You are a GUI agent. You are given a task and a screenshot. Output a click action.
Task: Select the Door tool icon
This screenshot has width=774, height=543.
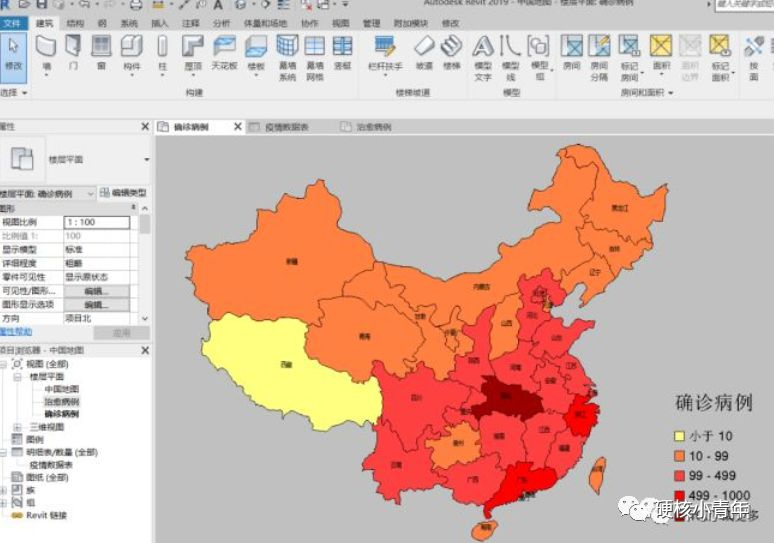(73, 53)
